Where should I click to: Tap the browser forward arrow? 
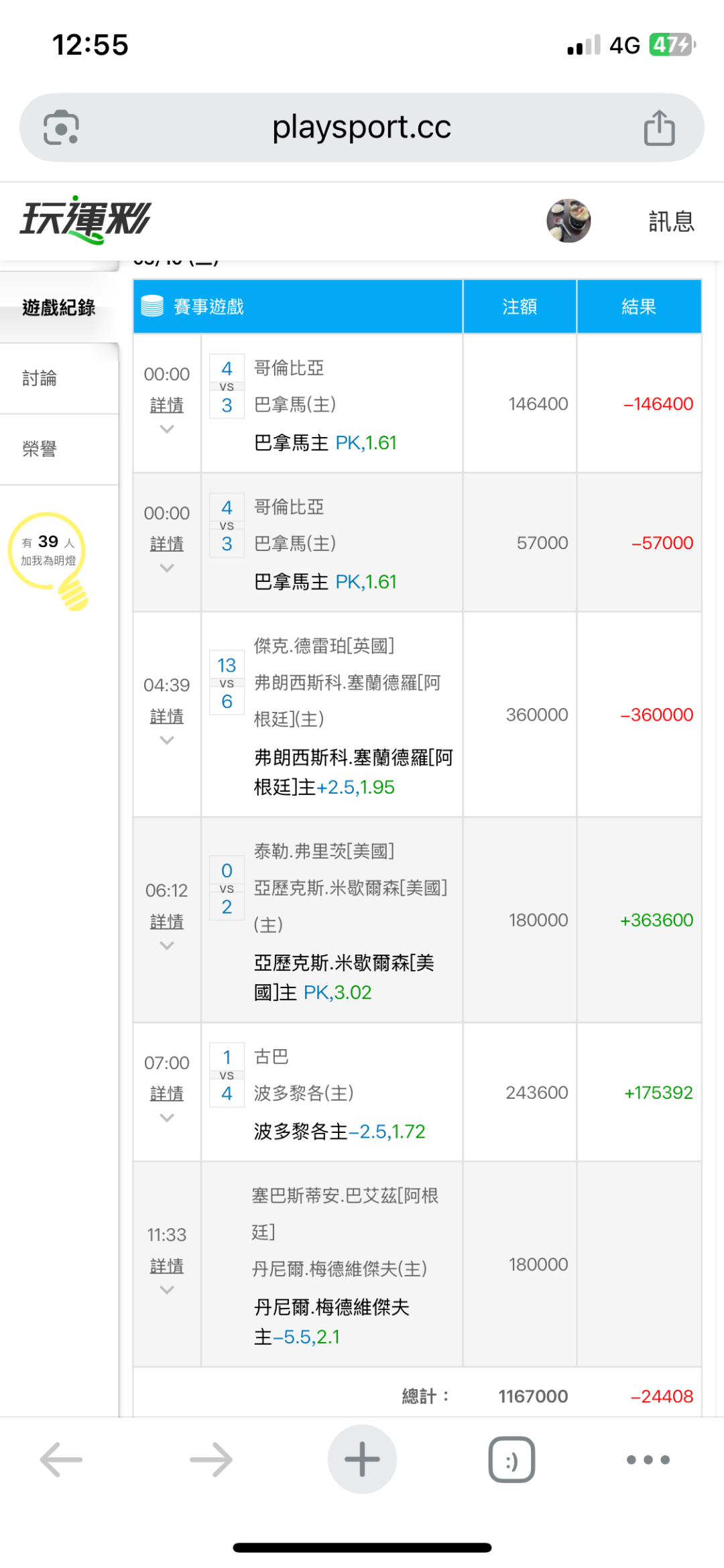point(211,1459)
